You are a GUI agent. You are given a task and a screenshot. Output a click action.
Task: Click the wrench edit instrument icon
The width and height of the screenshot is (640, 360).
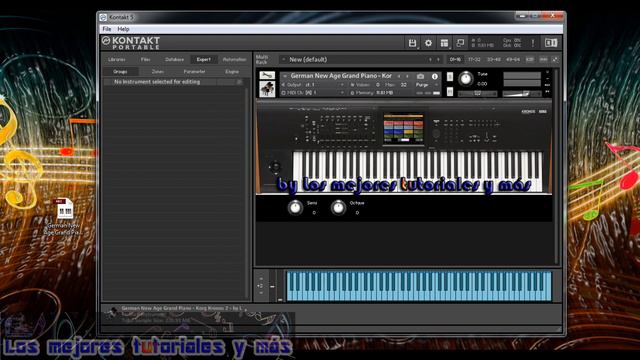tap(267, 76)
